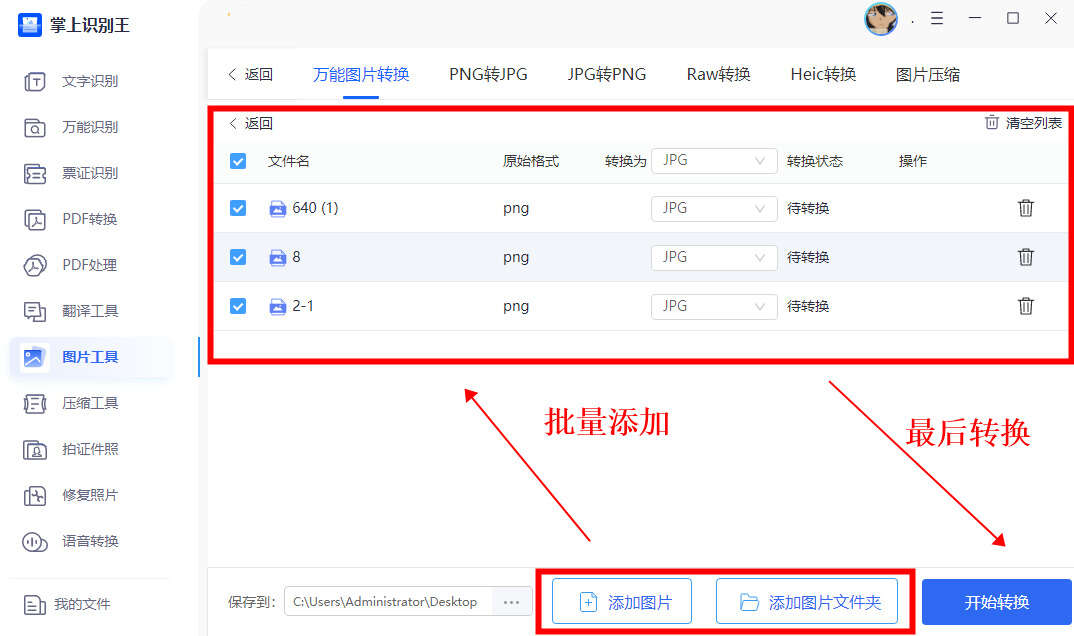1074x636 pixels.
Task: Delete the 640 (1) file row
Action: coord(1025,208)
